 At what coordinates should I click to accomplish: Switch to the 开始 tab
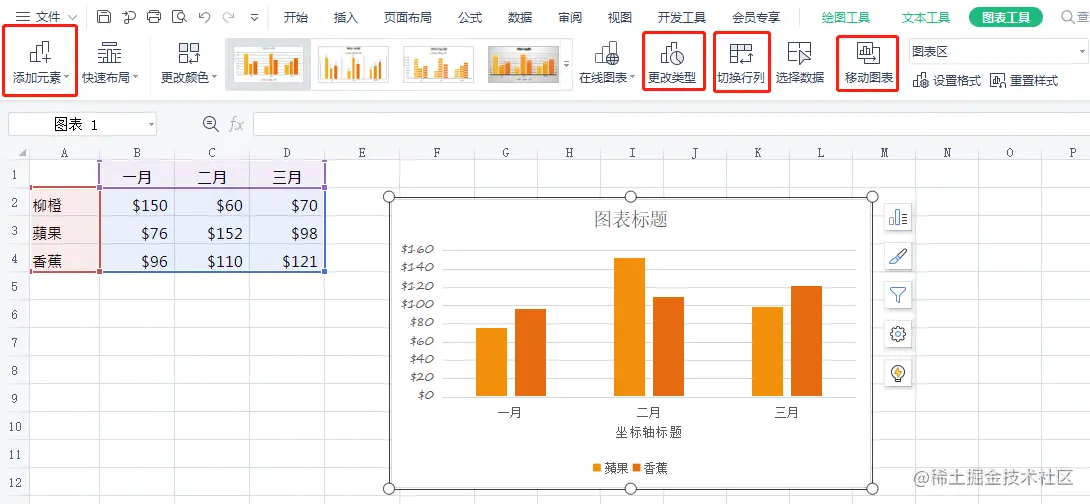(295, 18)
